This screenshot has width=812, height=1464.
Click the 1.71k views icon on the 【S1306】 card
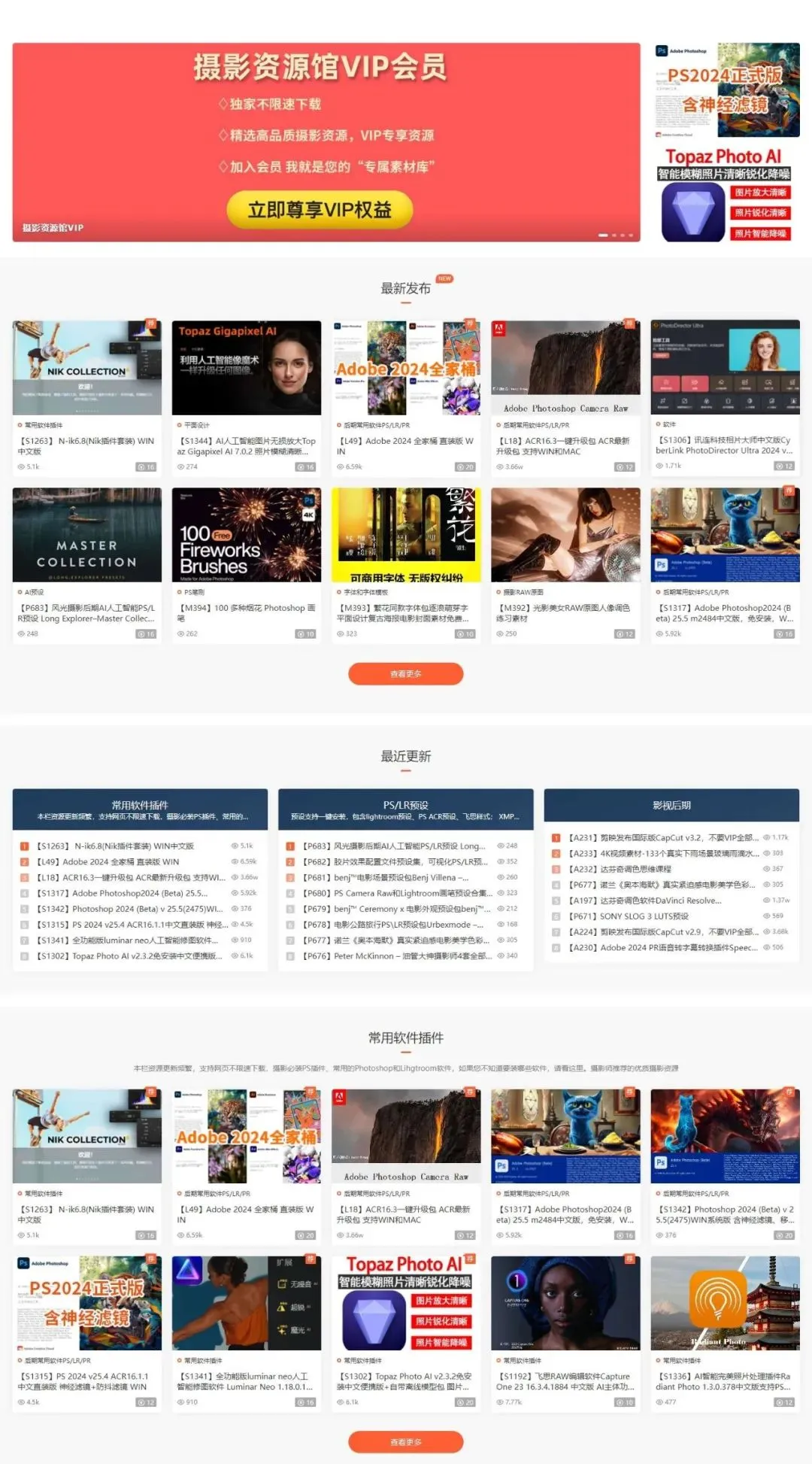click(659, 466)
